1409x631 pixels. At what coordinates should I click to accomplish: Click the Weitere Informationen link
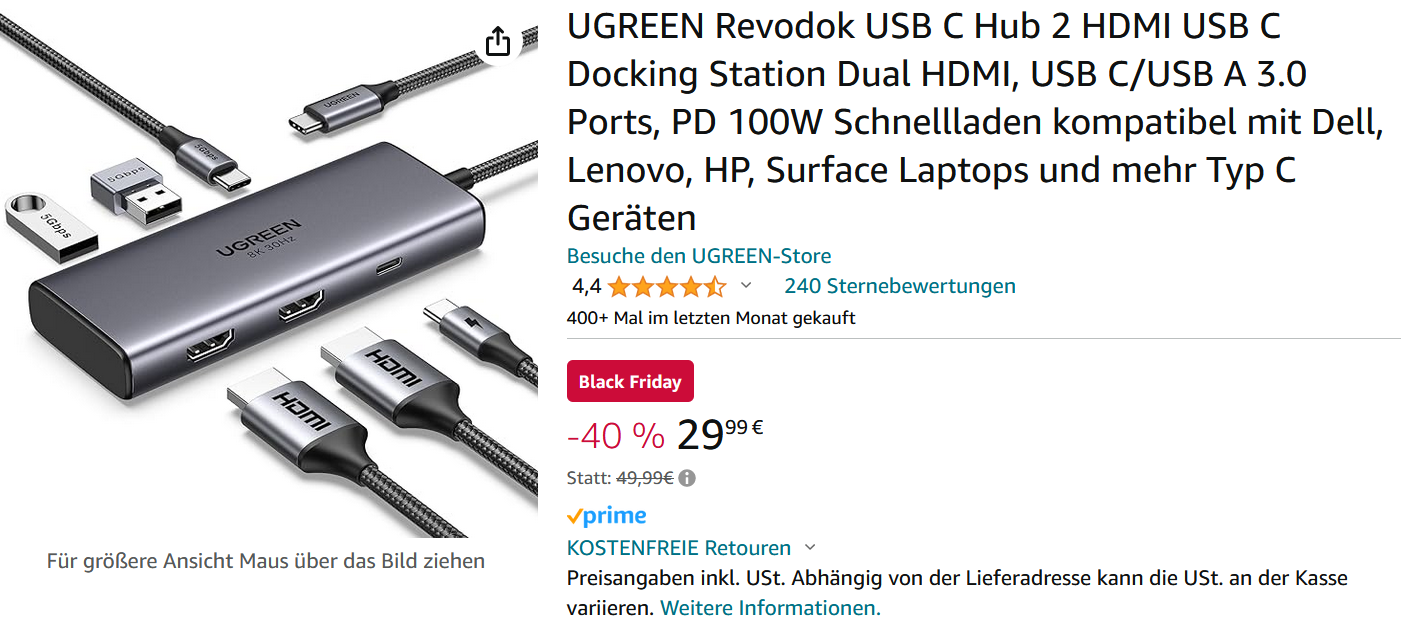(771, 607)
